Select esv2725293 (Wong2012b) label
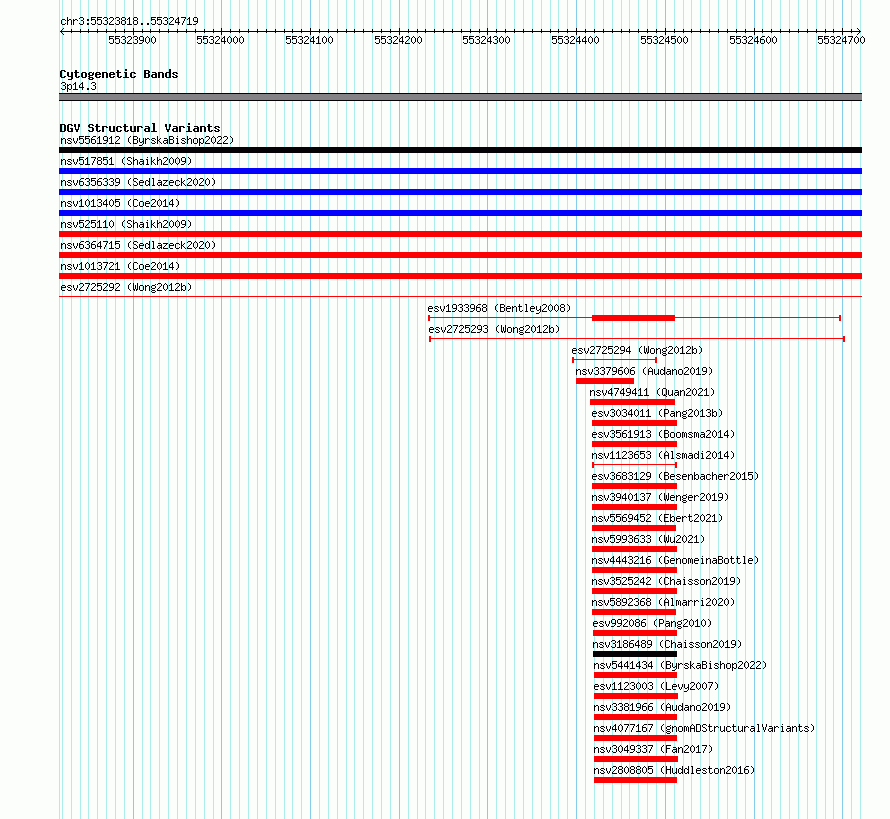Screen dimensions: 890x819 point(494,329)
